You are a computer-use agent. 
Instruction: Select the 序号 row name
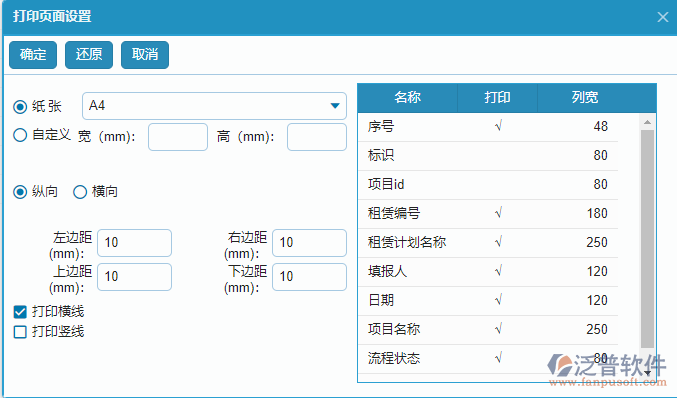(381, 126)
